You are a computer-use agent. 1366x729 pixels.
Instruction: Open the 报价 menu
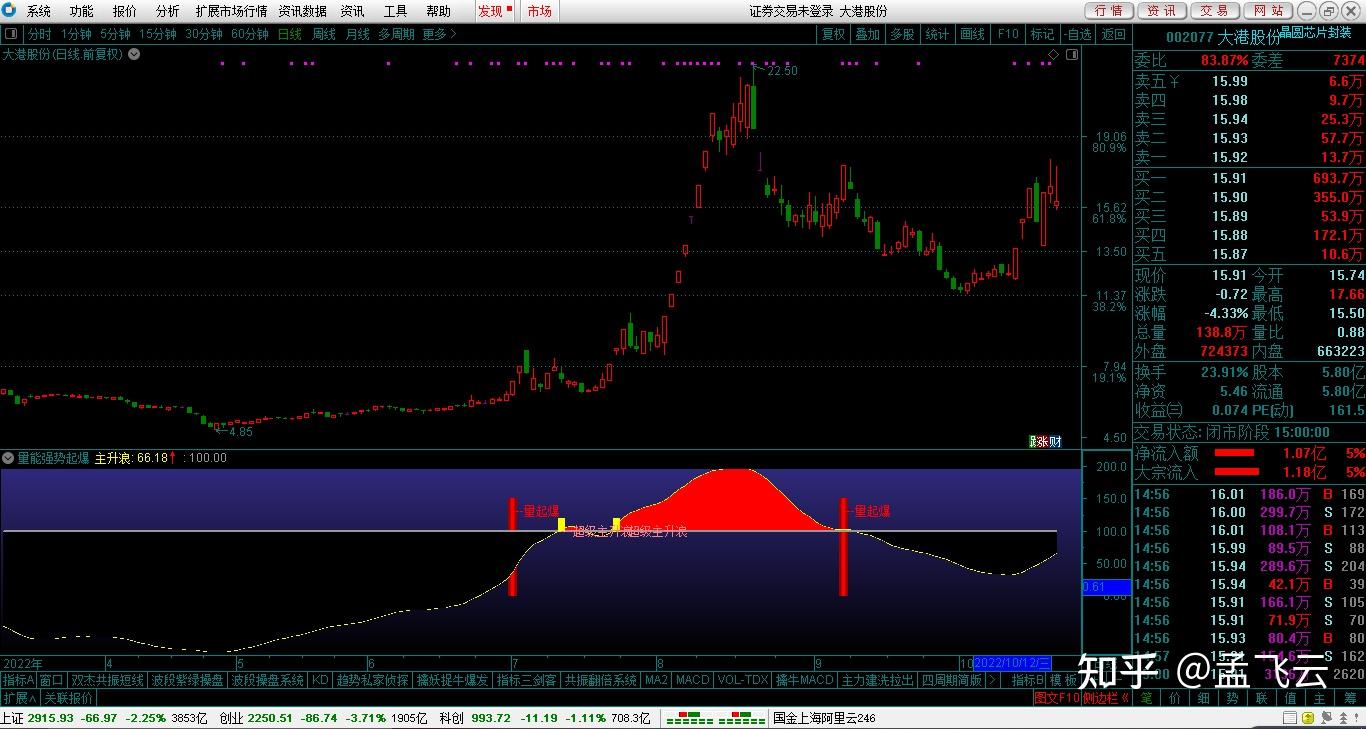pos(125,11)
